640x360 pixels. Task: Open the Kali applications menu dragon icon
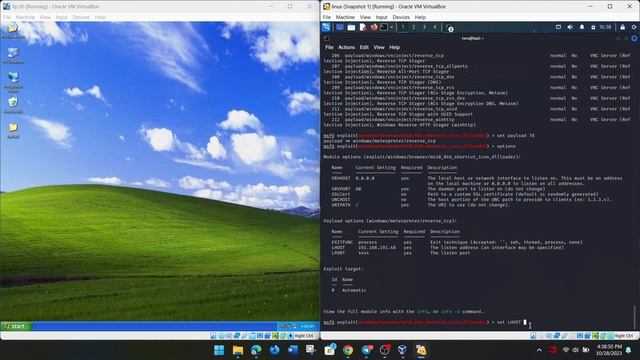326,27
